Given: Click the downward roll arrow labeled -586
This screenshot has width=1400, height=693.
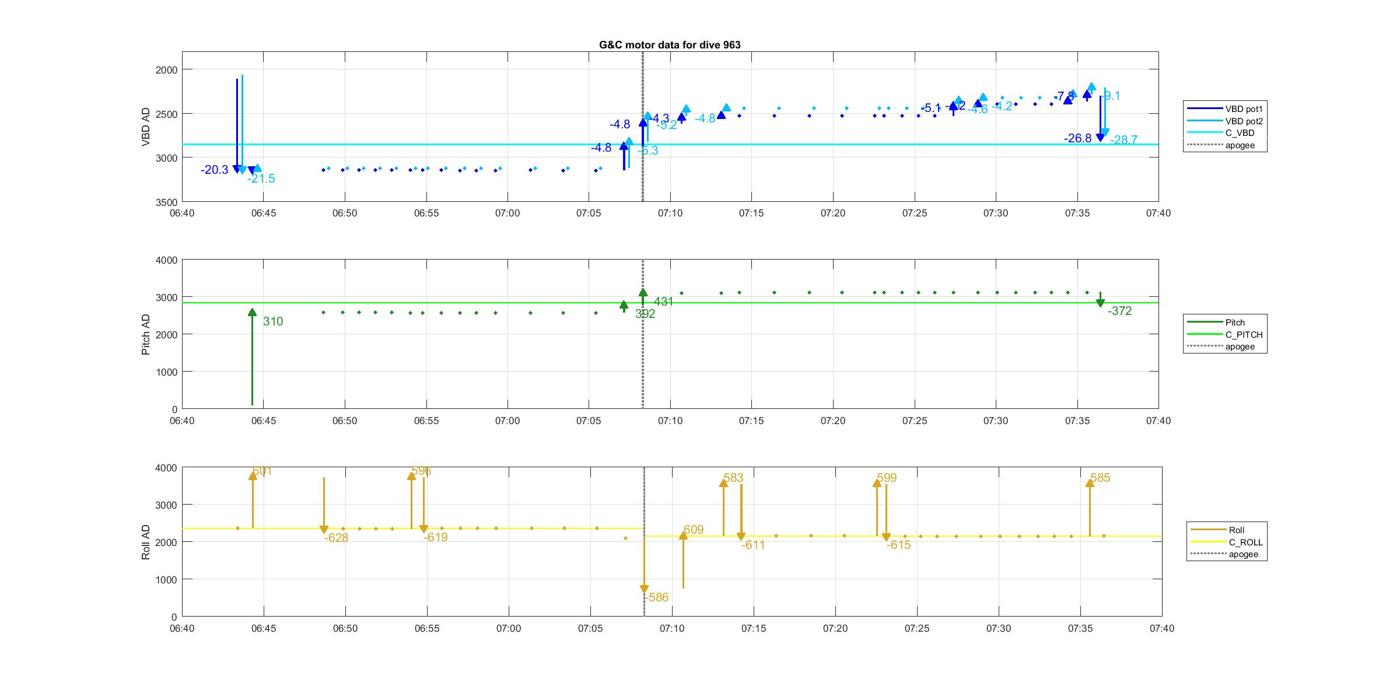Looking at the screenshot, I should pyautogui.click(x=644, y=563).
